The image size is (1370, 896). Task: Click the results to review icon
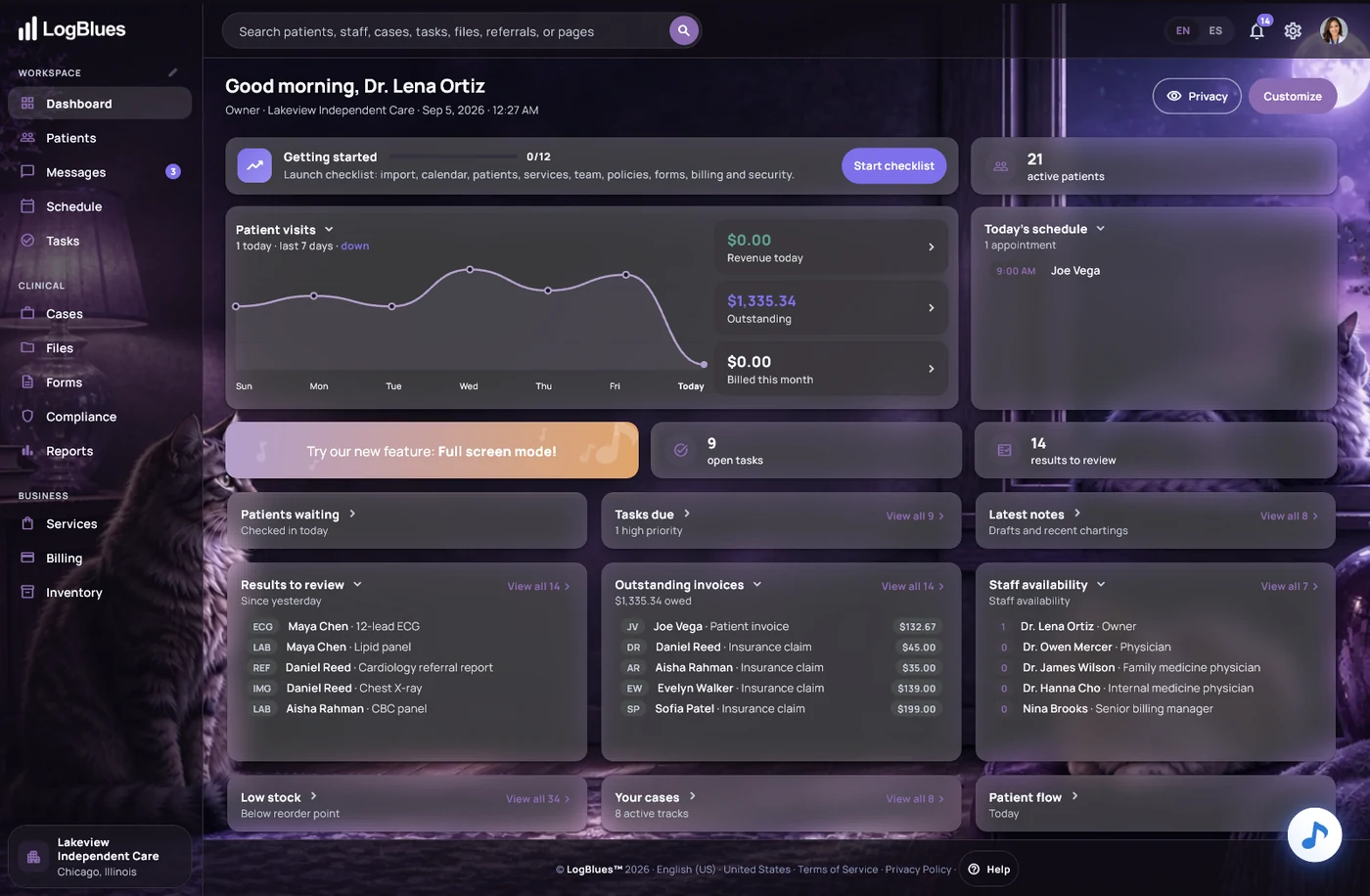point(1004,450)
